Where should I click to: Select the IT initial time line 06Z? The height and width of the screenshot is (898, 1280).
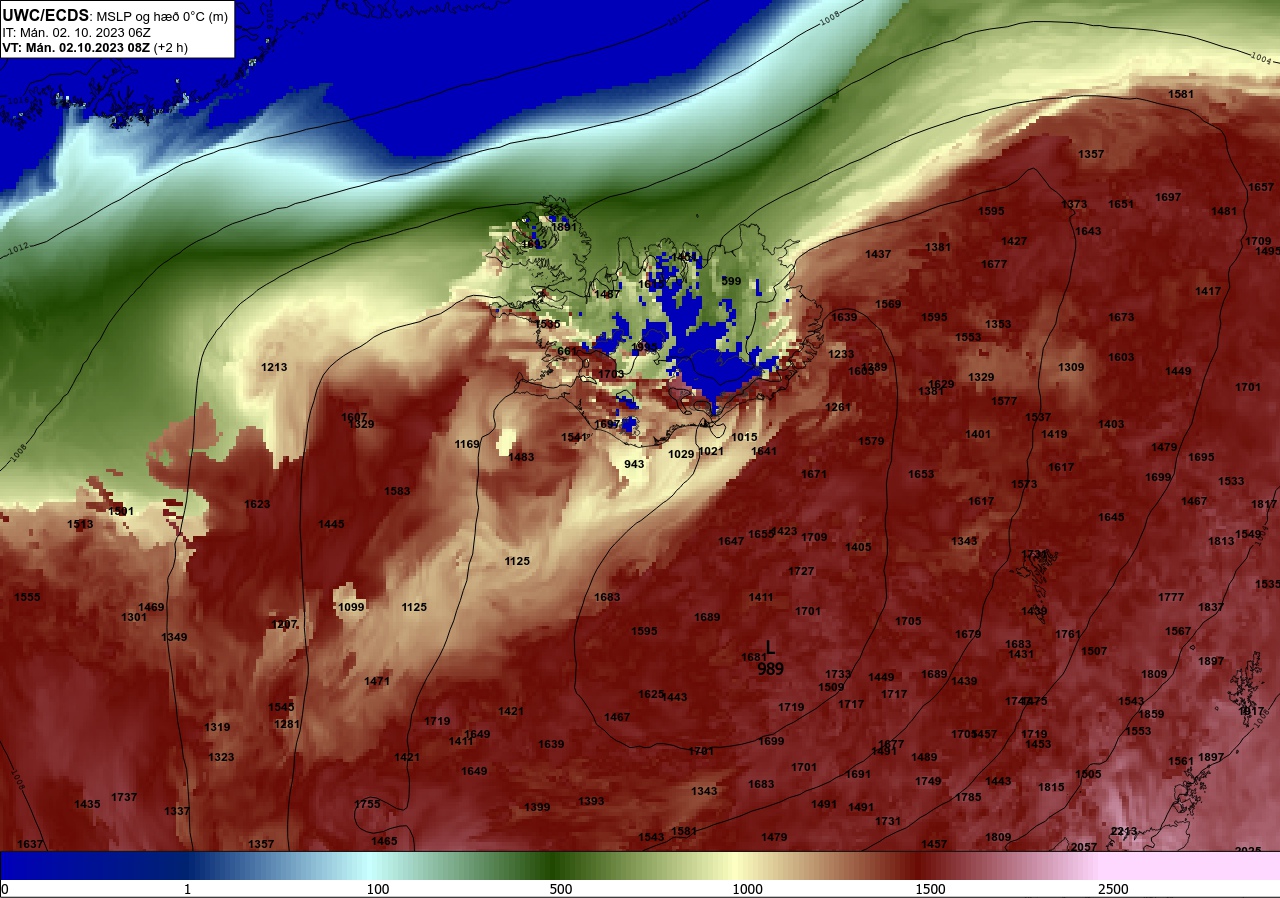click(74, 32)
